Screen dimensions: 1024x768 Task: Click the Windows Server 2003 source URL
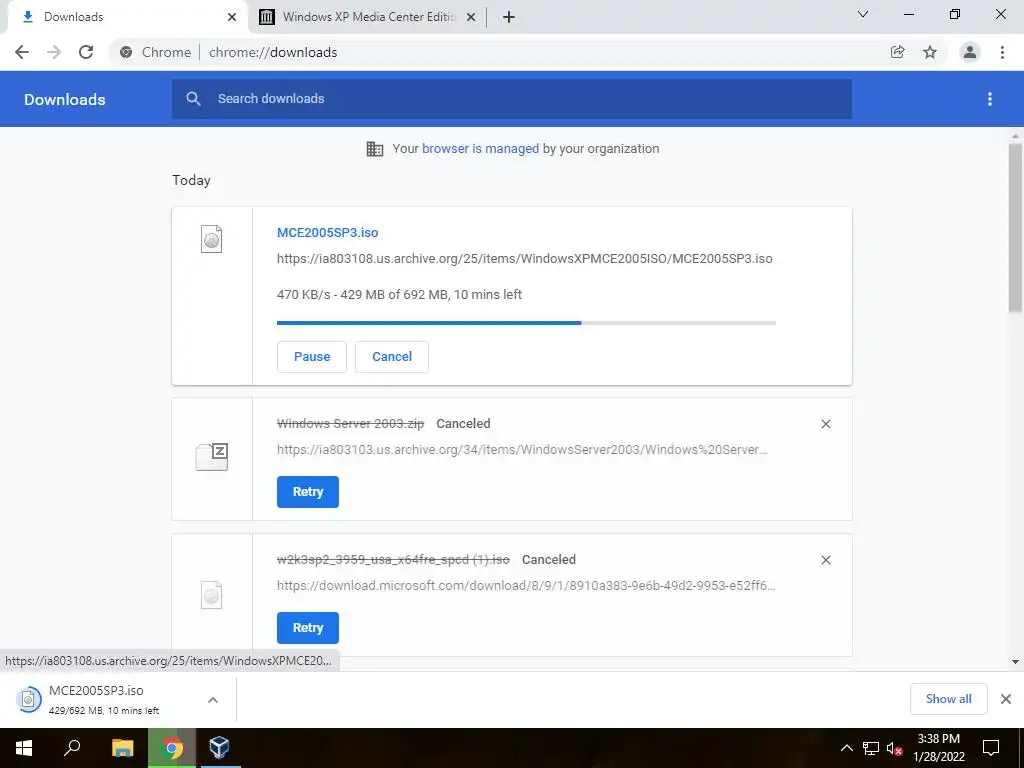tap(522, 449)
